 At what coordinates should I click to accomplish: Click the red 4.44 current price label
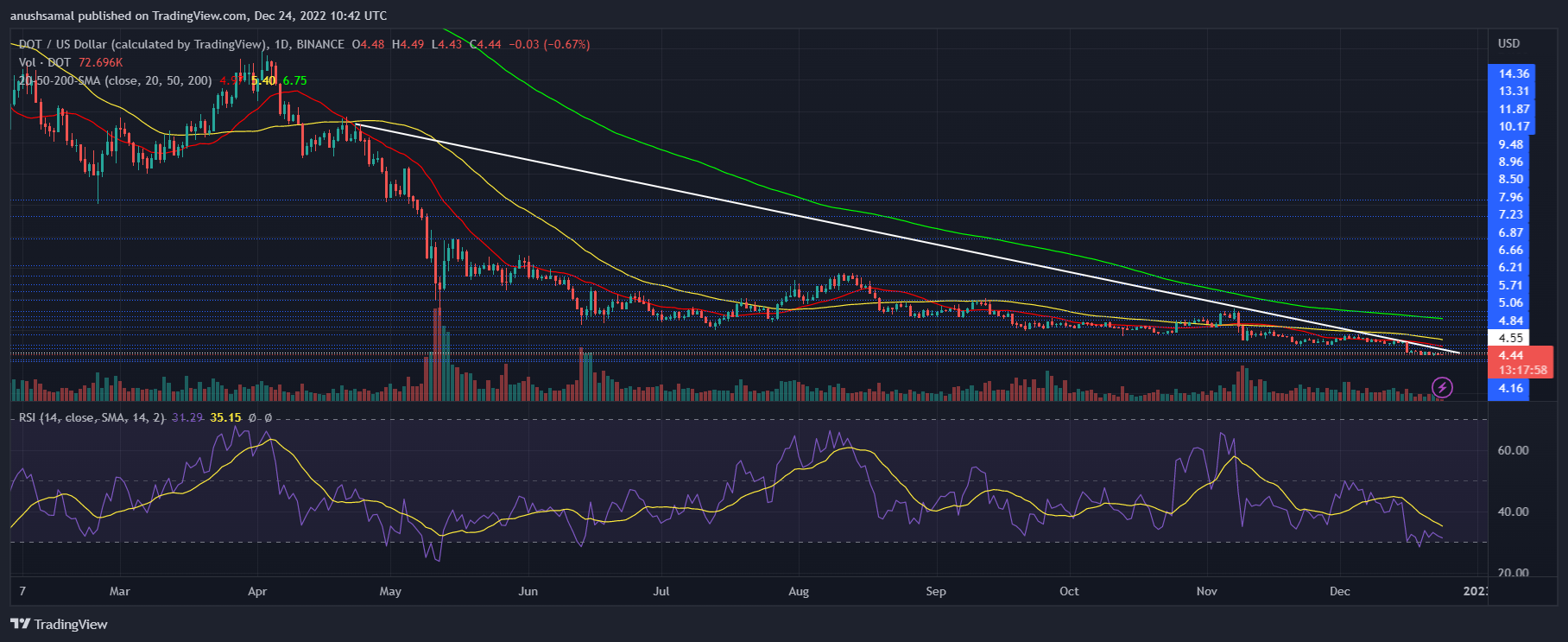click(1510, 355)
